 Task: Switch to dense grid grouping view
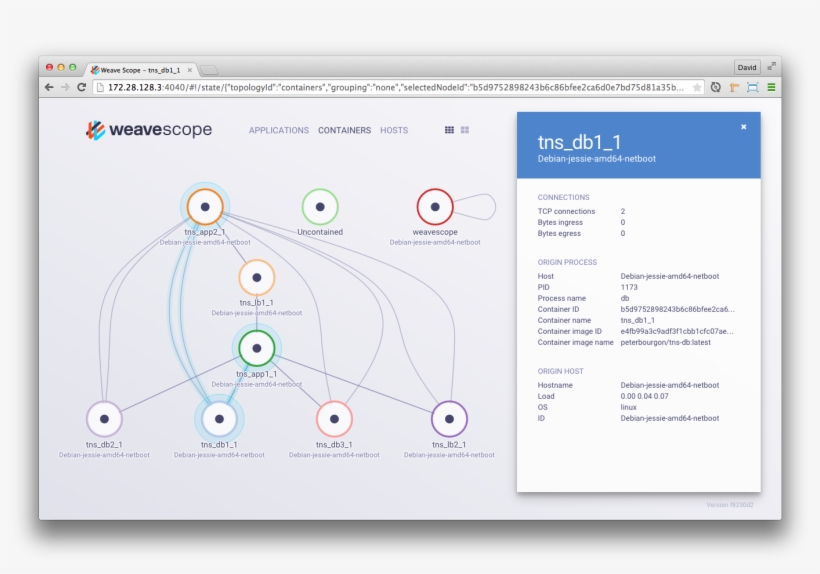pyautogui.click(x=450, y=130)
